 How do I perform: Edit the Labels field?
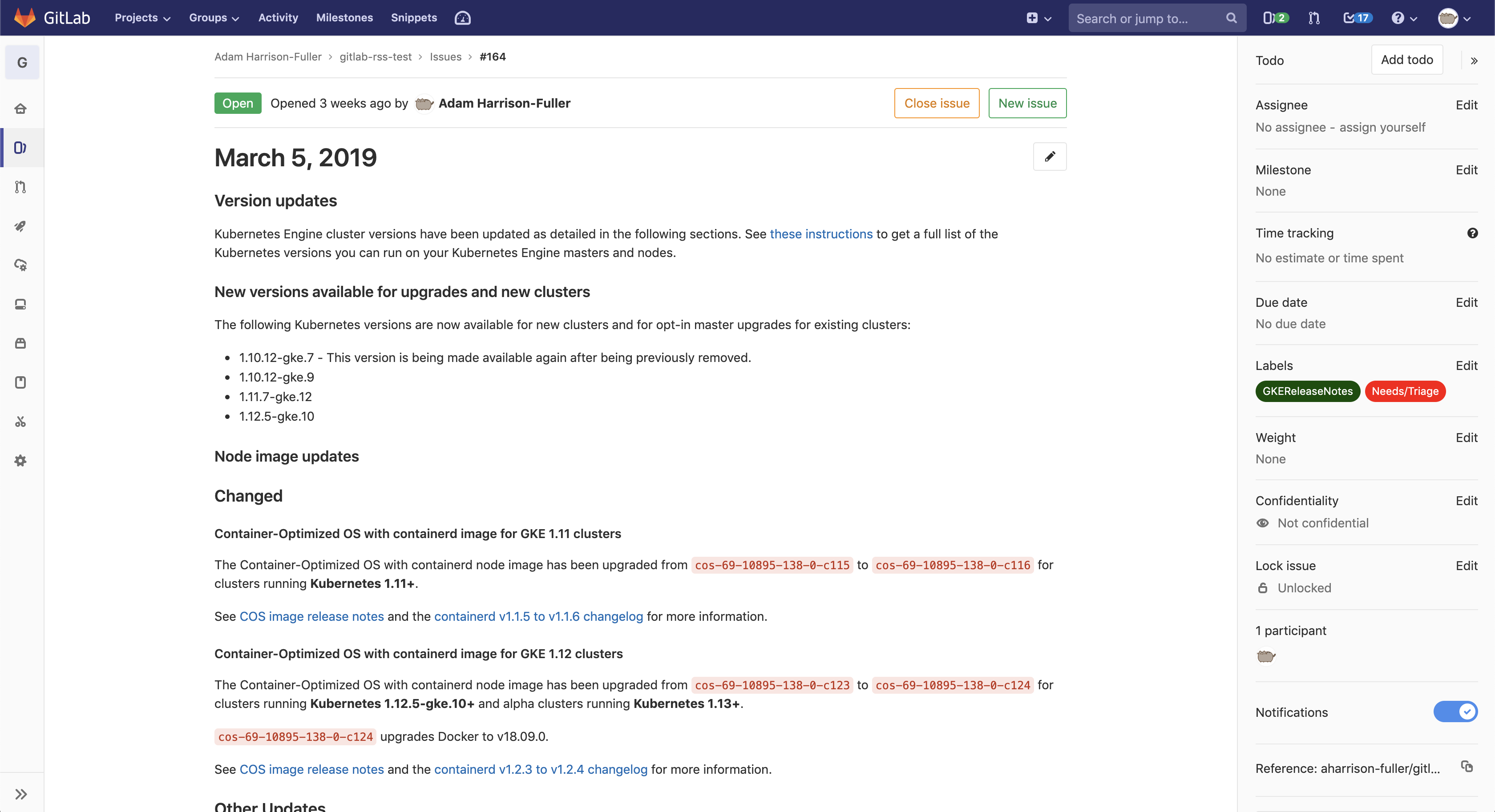[x=1466, y=366]
